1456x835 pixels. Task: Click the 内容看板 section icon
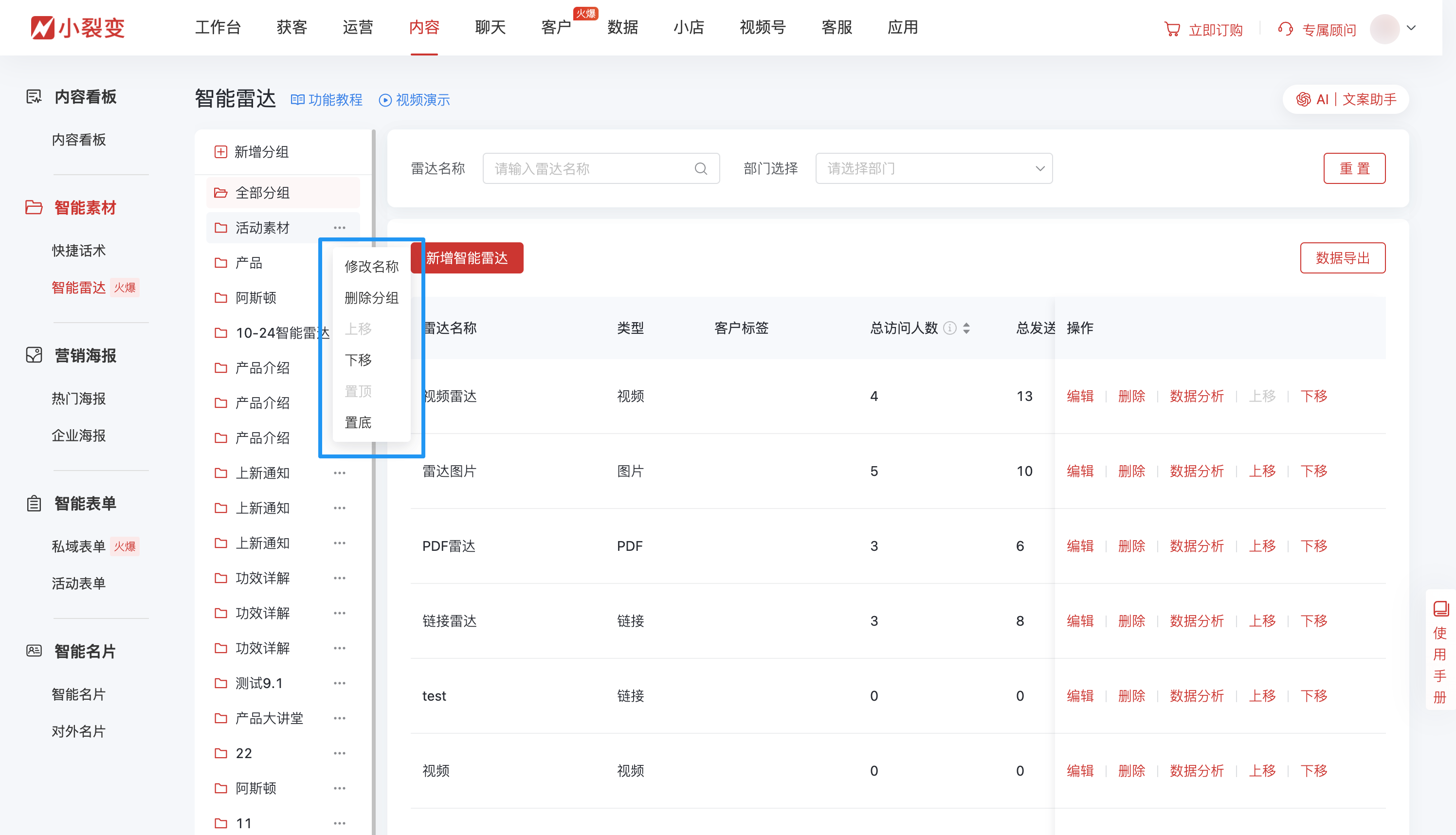point(34,96)
